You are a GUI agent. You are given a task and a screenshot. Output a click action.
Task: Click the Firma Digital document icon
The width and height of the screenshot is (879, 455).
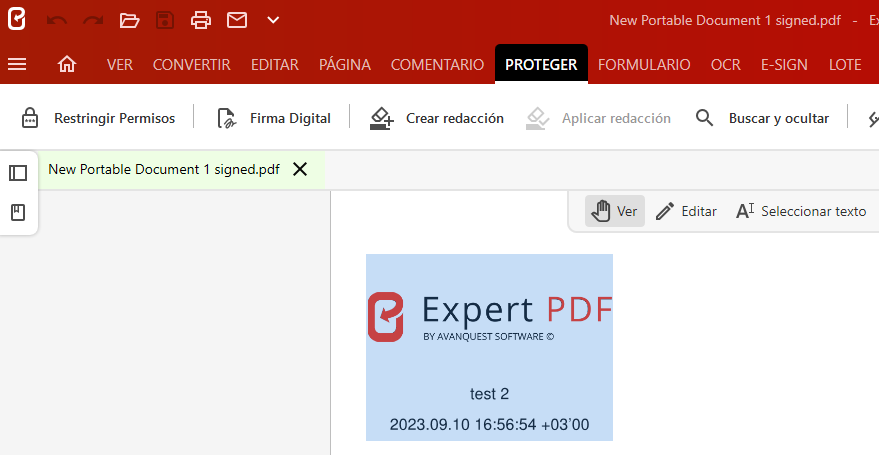pyautogui.click(x=226, y=118)
